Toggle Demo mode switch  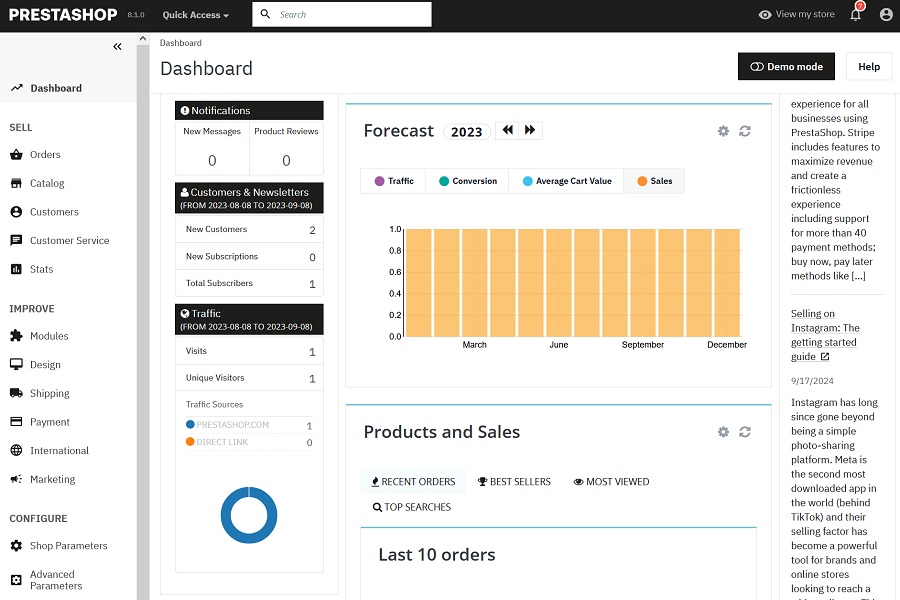(786, 67)
